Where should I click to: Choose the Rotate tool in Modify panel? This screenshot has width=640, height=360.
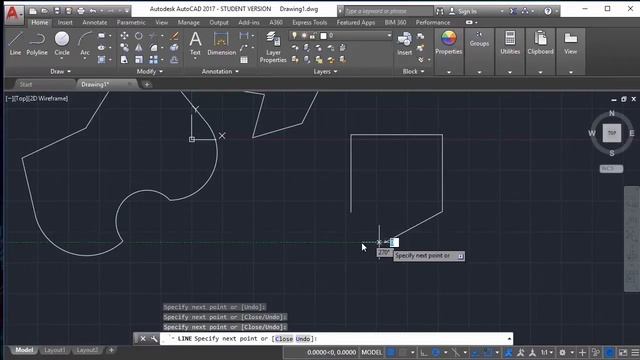[139, 36]
